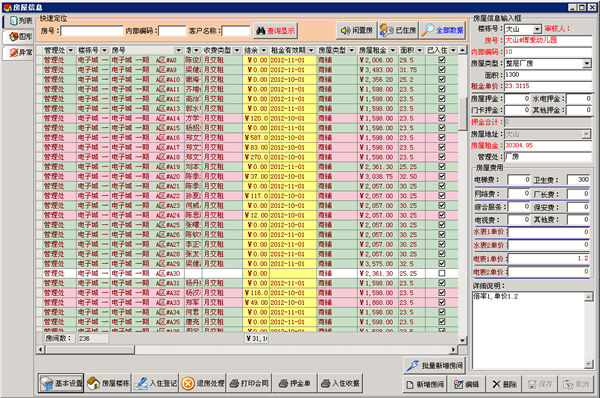Click the 异常 tab icon

click(x=14, y=52)
